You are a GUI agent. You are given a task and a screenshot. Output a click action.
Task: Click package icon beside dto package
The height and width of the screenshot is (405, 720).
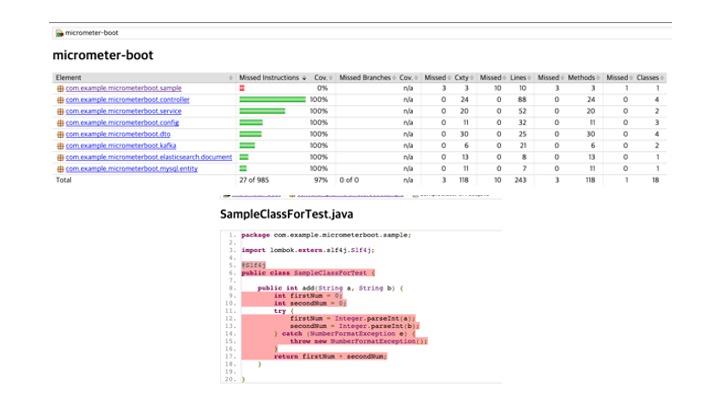[60, 135]
